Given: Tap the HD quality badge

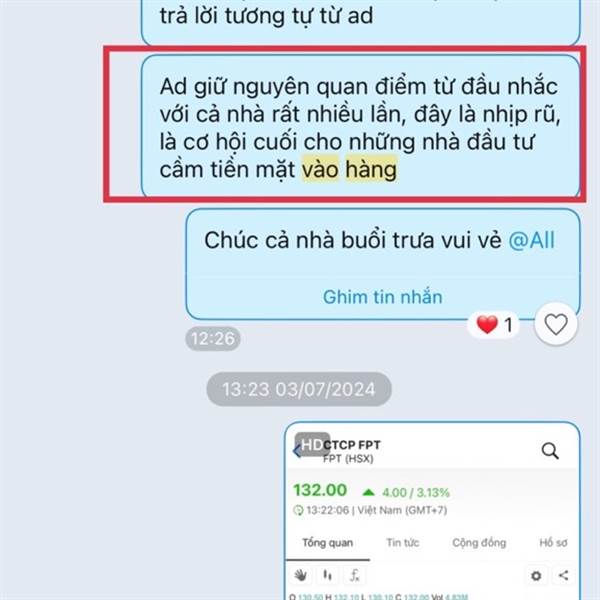Looking at the screenshot, I should tap(312, 445).
